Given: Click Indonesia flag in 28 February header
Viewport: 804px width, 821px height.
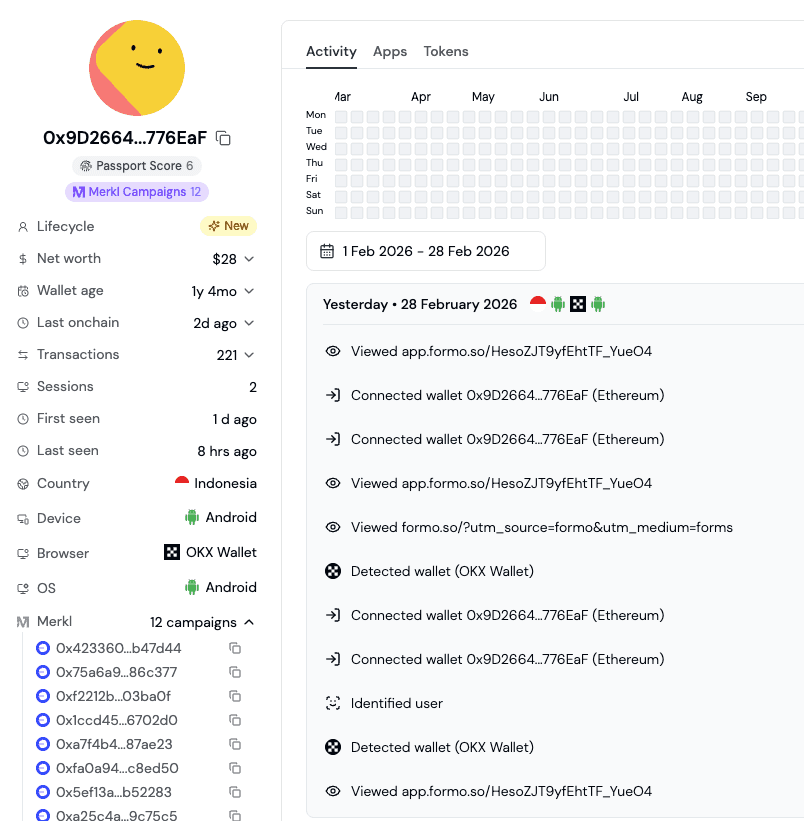Looking at the screenshot, I should [x=538, y=304].
